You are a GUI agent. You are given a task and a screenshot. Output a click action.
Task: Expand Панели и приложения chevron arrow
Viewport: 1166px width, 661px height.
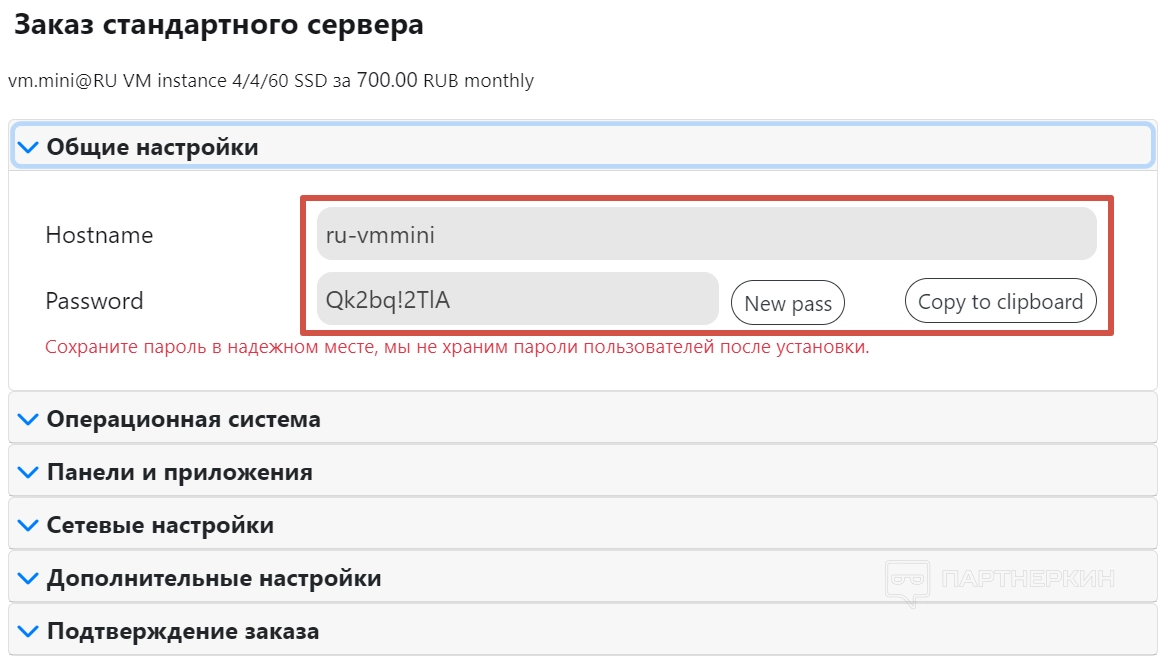29,472
